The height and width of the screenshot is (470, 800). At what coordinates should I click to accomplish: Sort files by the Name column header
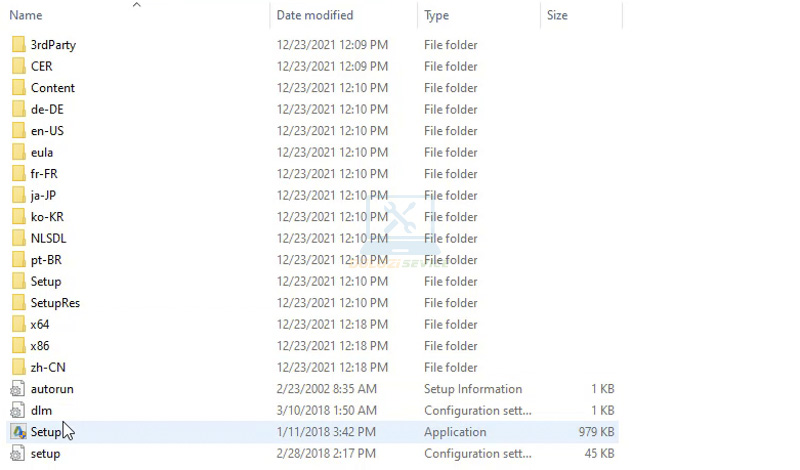(x=26, y=16)
